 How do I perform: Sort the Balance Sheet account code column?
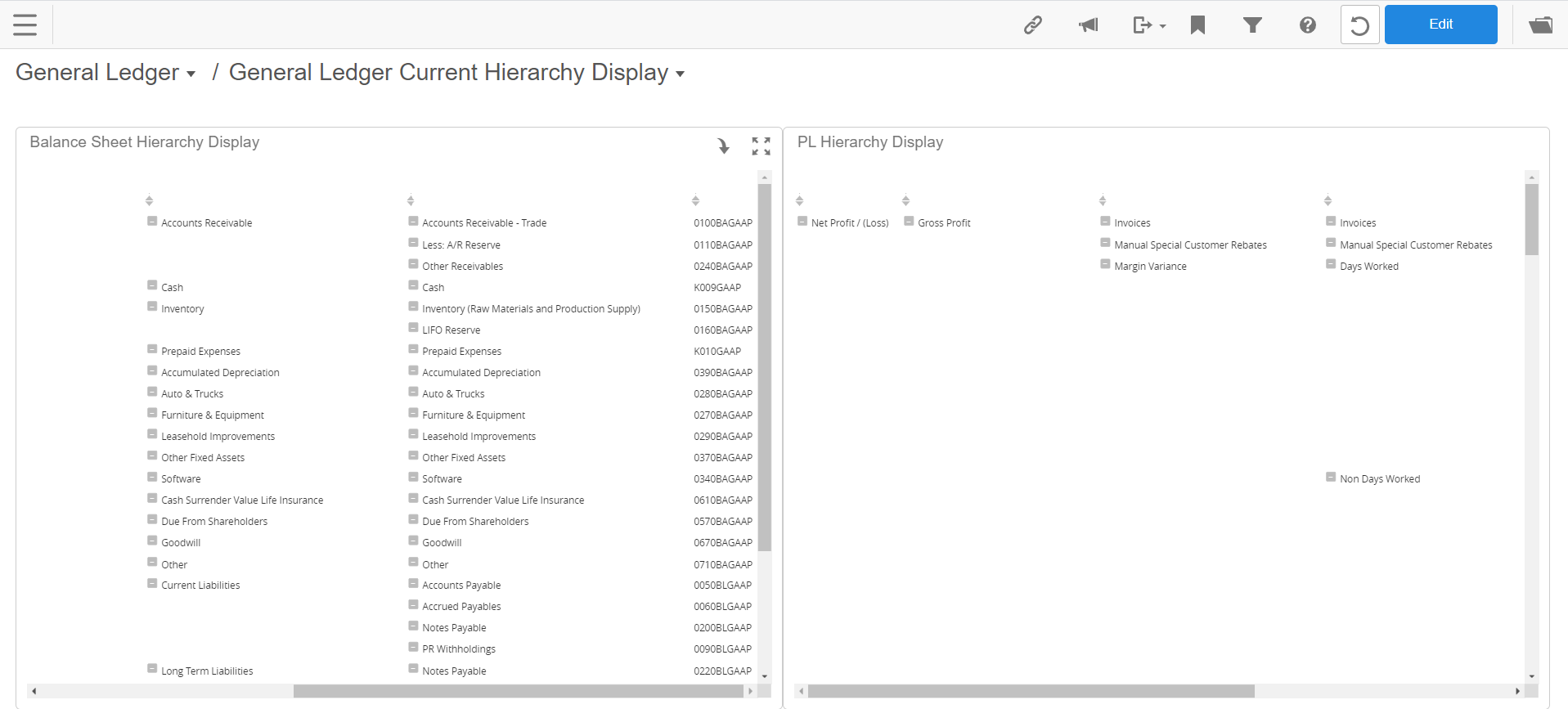click(x=695, y=200)
